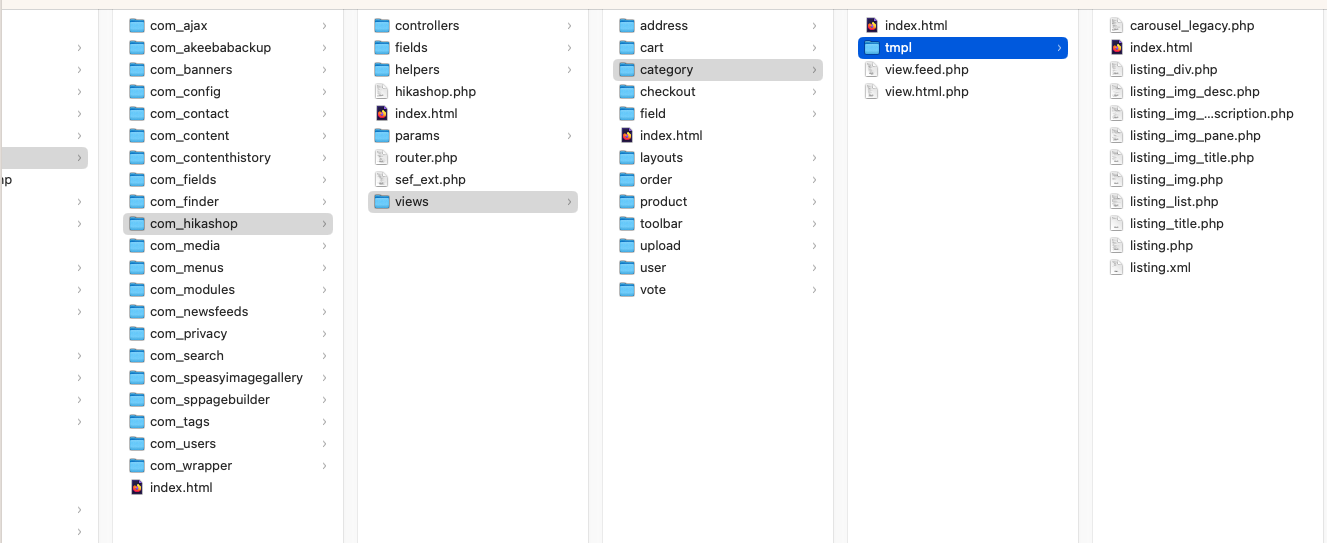This screenshot has width=1327, height=543.
Task: Click the checkout folder icon
Action: 627,92
